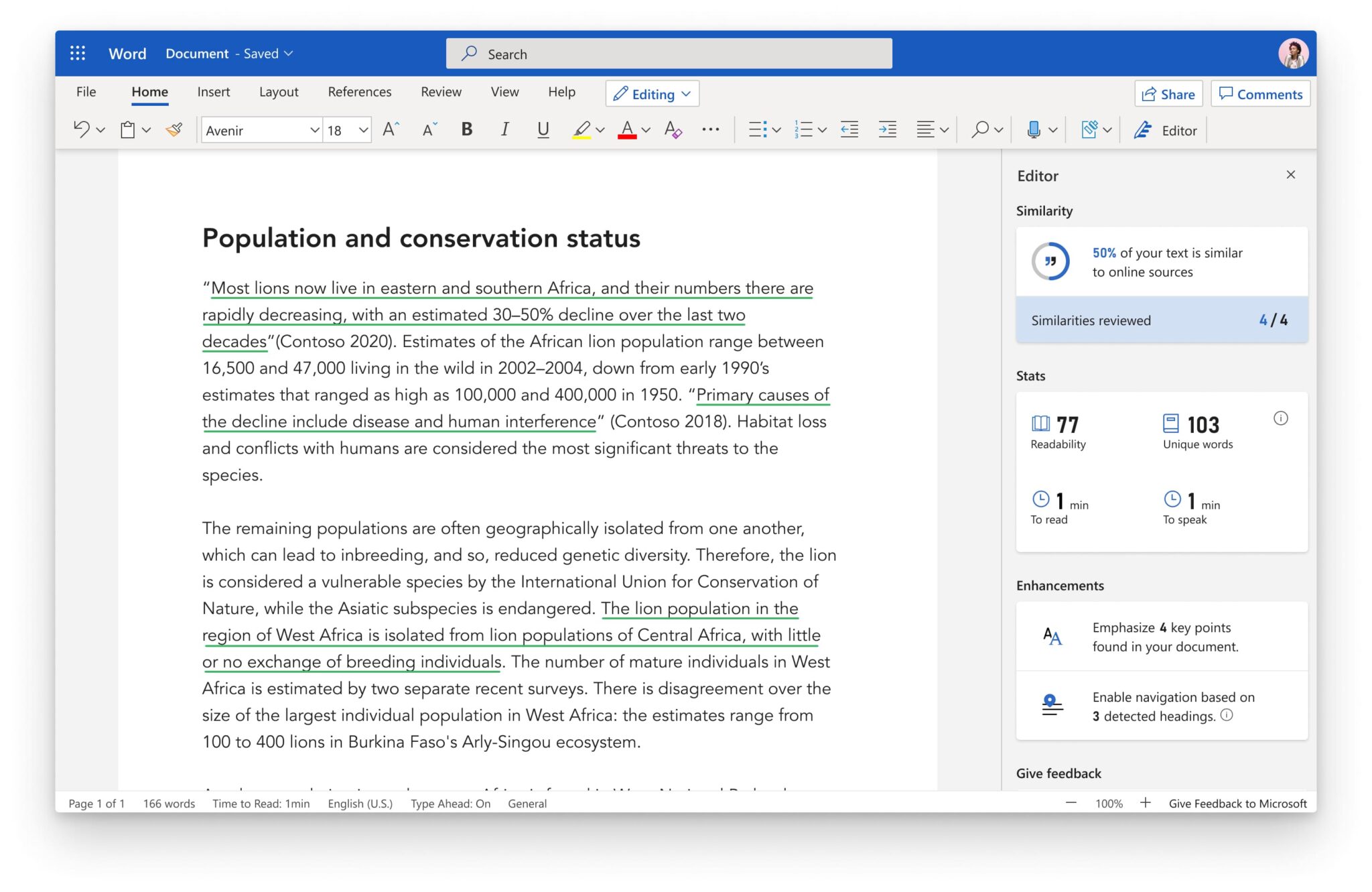Open Comments panel
The width and height of the screenshot is (1372, 892).
point(1260,94)
